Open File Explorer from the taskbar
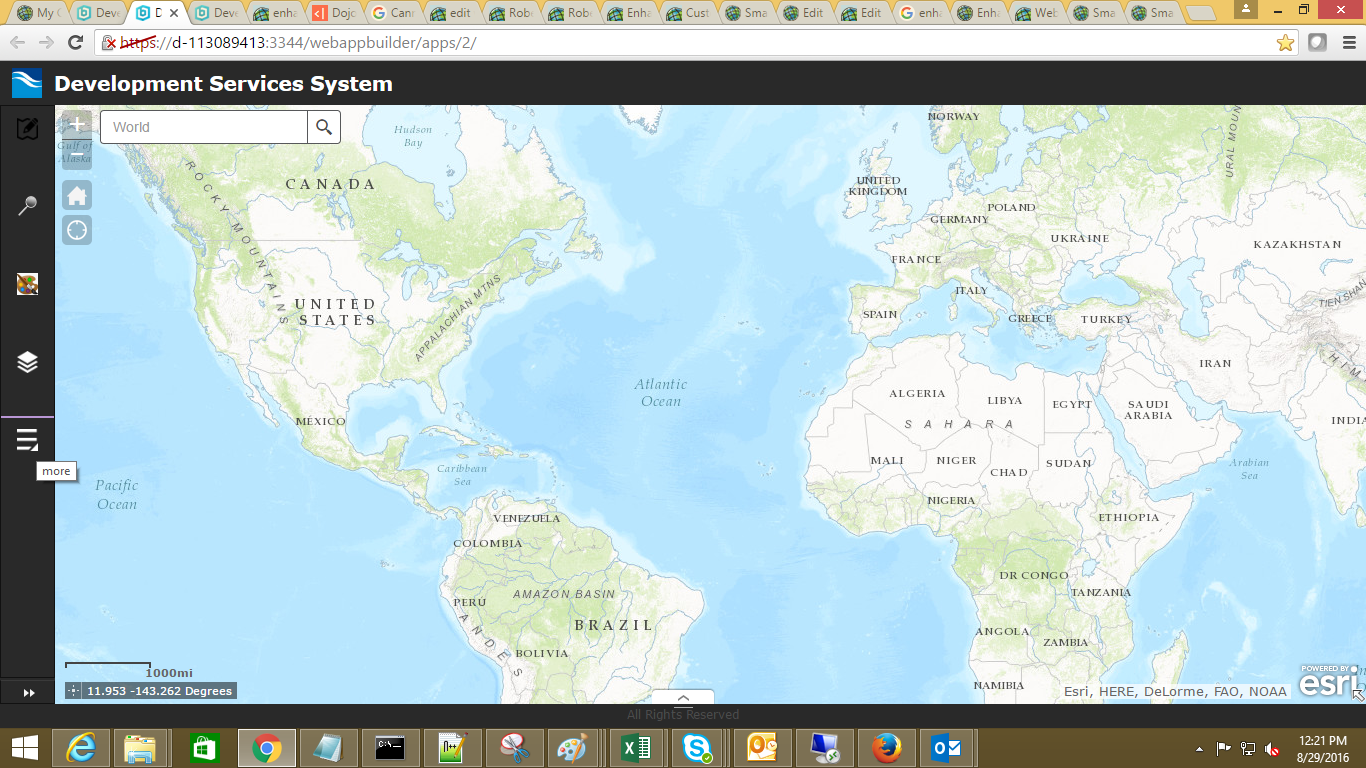1366x768 pixels. coord(141,748)
